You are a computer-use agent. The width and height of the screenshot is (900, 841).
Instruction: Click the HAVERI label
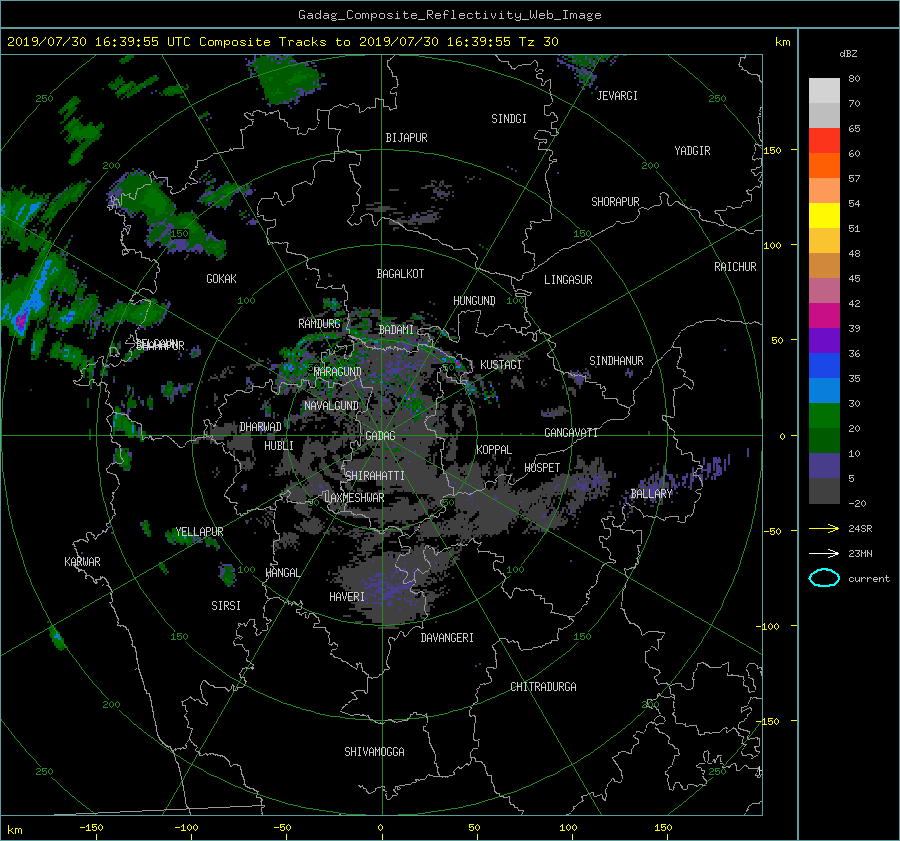[x=347, y=597]
